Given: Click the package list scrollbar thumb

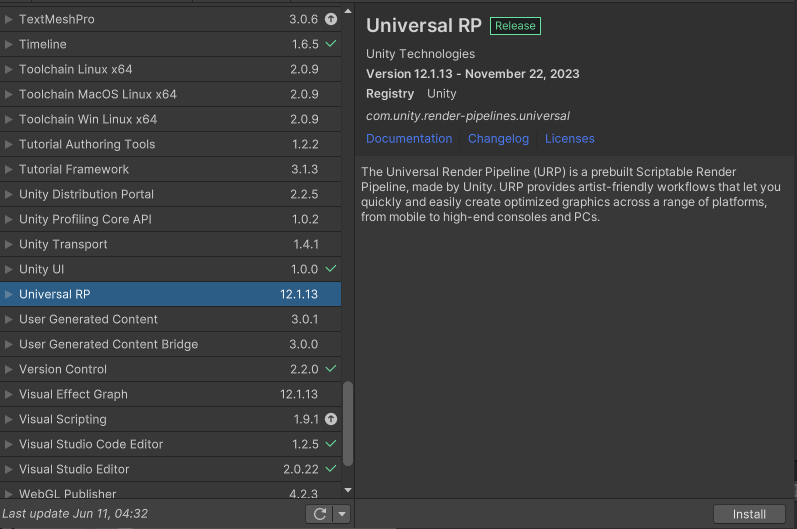Looking at the screenshot, I should [348, 423].
